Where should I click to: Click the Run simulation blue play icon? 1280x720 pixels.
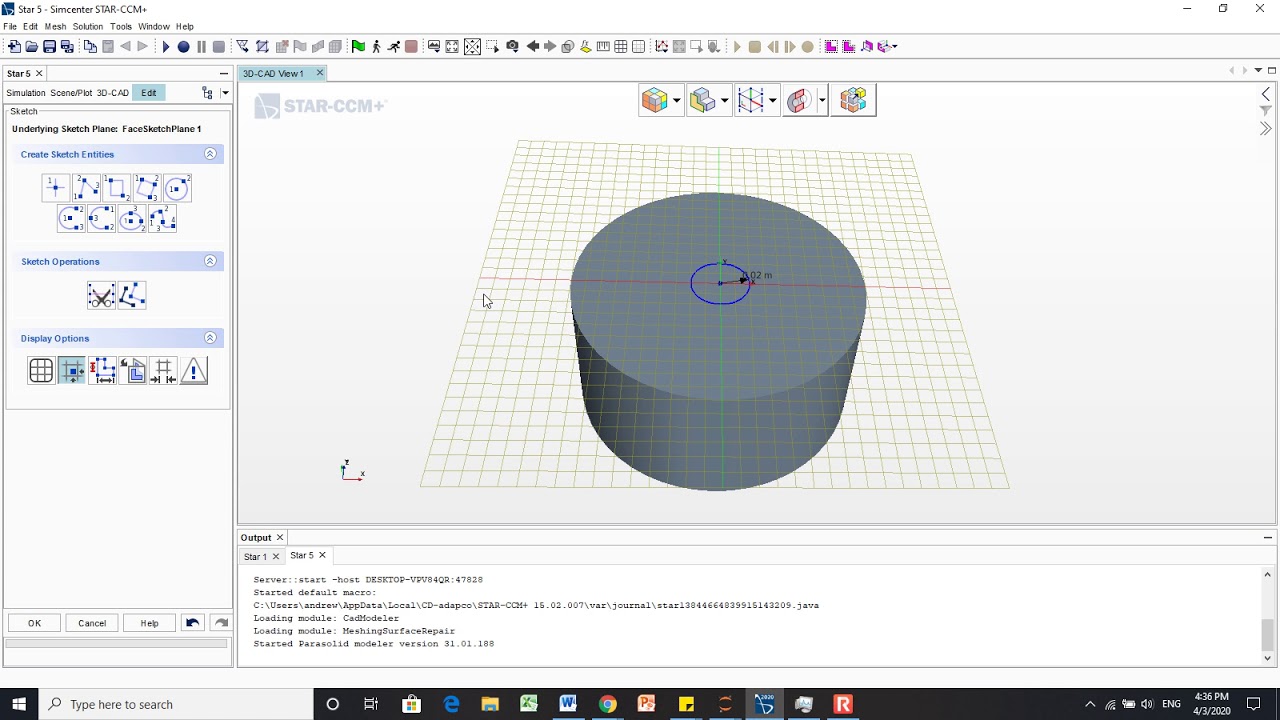pos(166,46)
